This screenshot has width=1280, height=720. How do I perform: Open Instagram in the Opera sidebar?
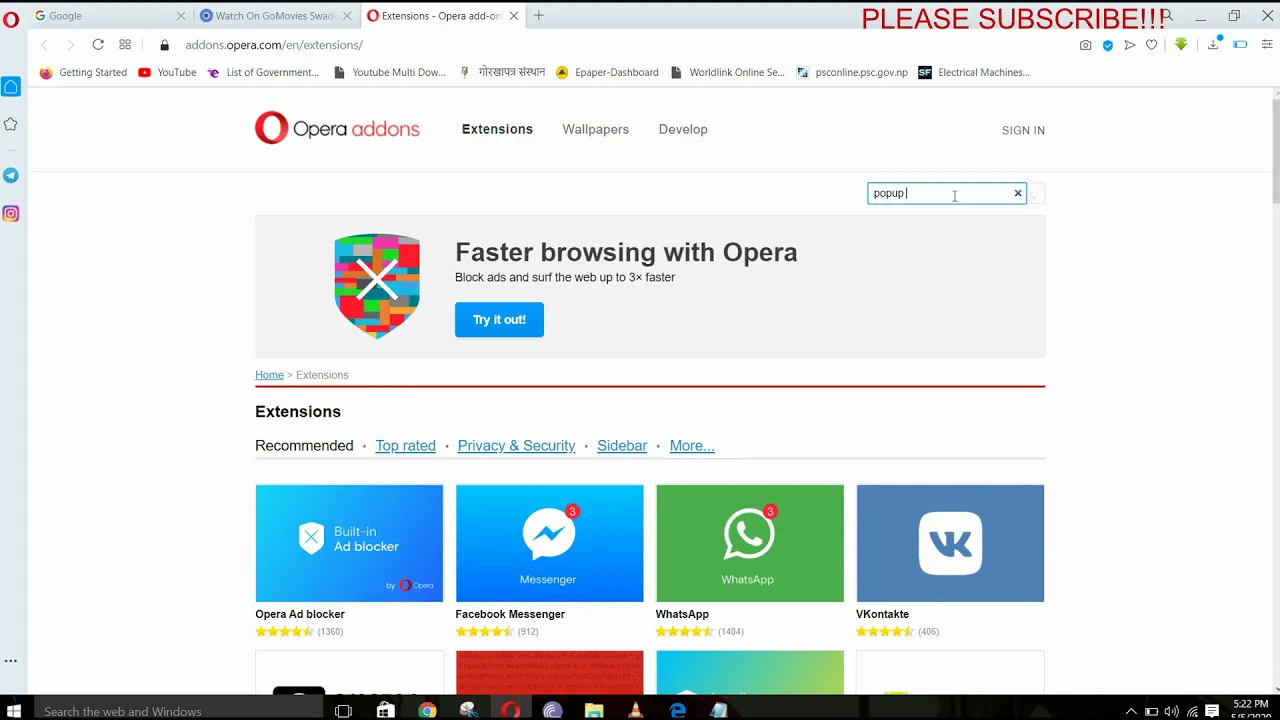pyautogui.click(x=11, y=213)
